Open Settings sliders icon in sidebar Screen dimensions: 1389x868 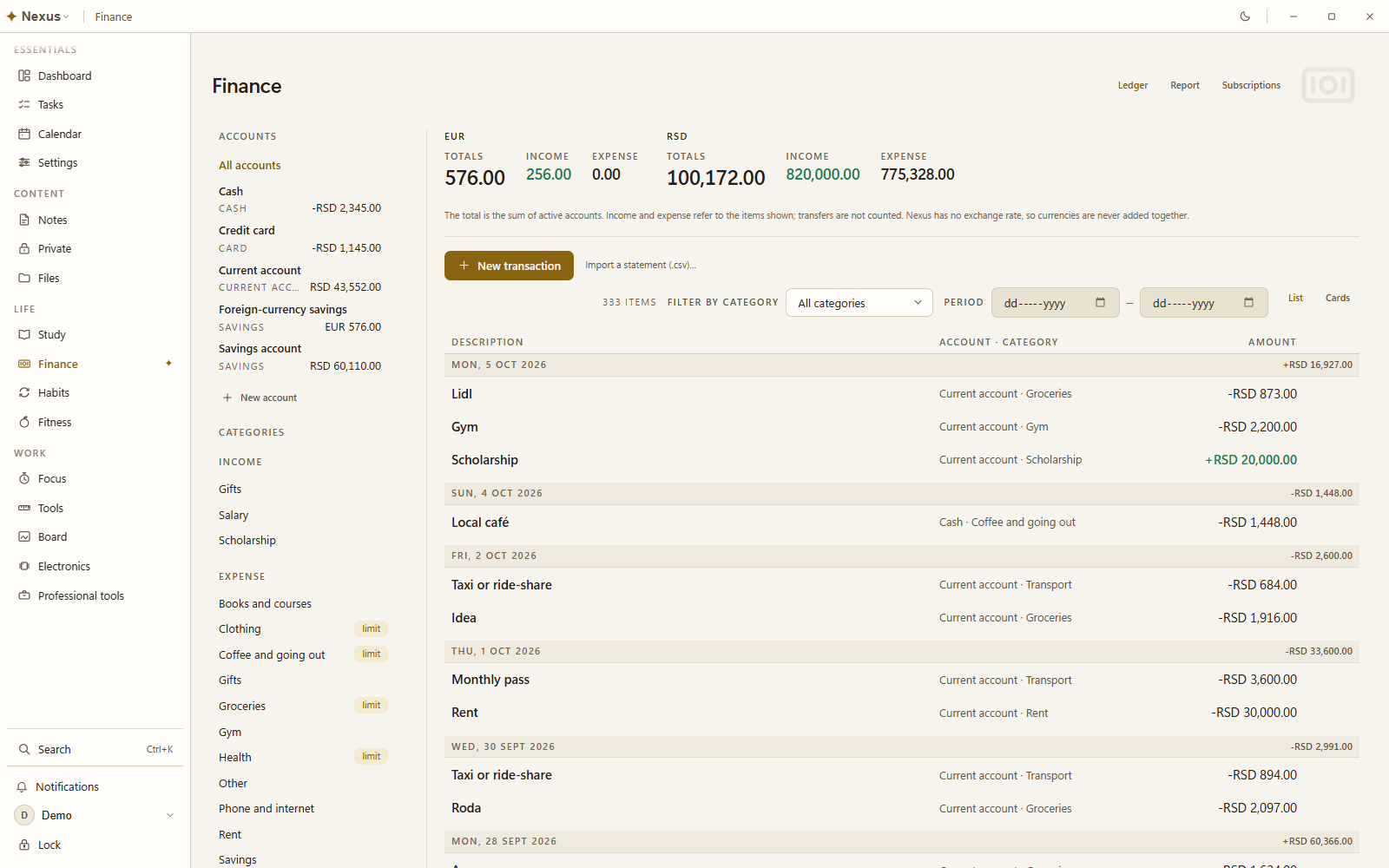coord(24,162)
